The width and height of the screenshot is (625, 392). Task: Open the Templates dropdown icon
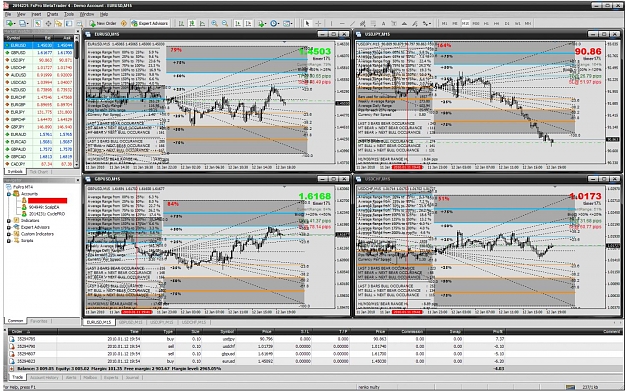[287, 24]
